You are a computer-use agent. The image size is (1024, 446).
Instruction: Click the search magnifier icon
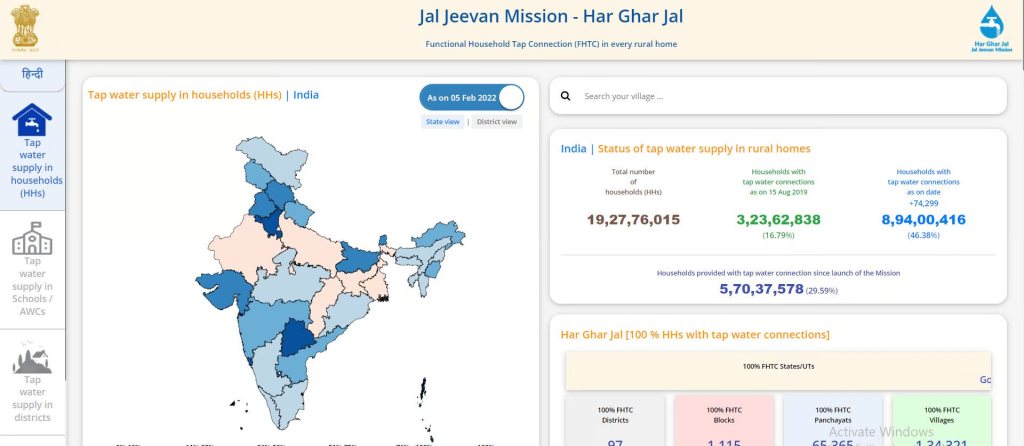click(x=566, y=96)
